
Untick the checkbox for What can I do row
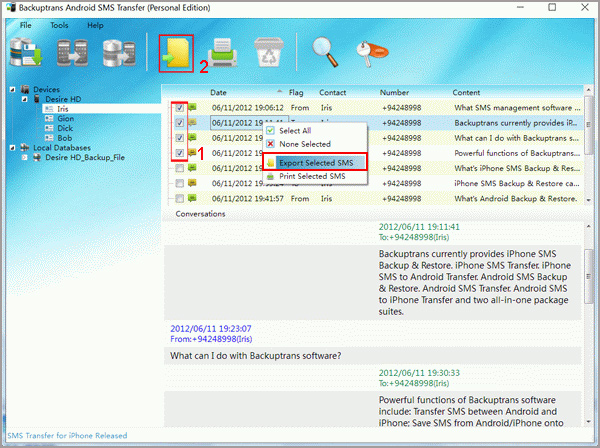coord(179,138)
